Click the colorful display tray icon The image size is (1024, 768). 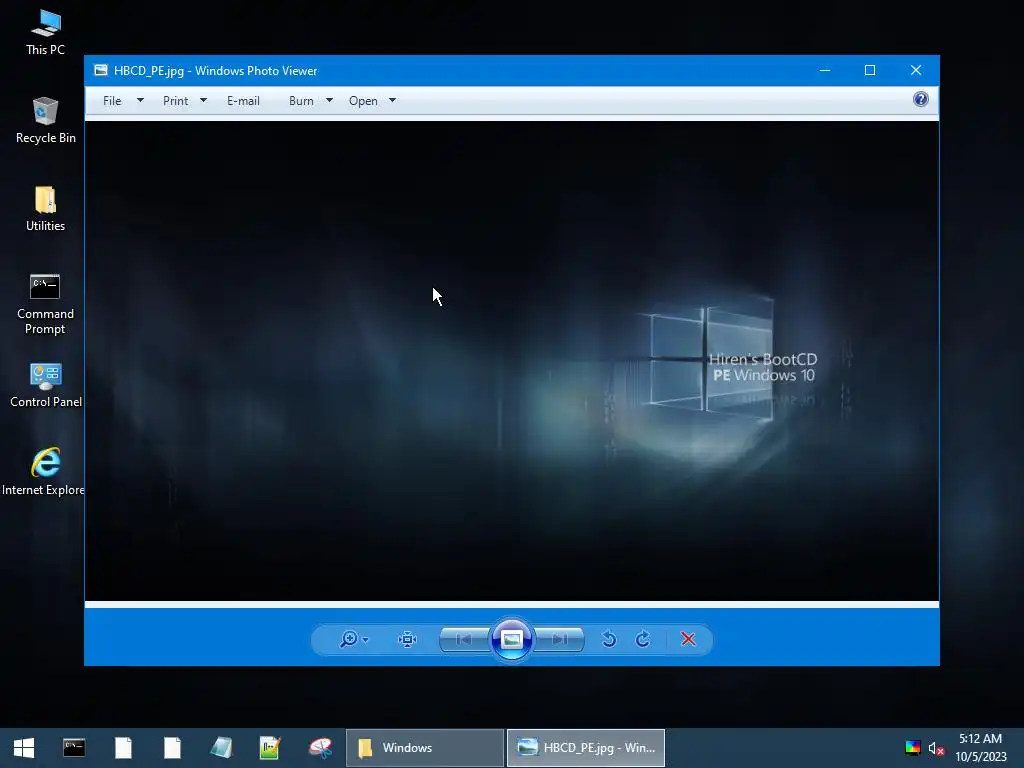click(x=912, y=748)
